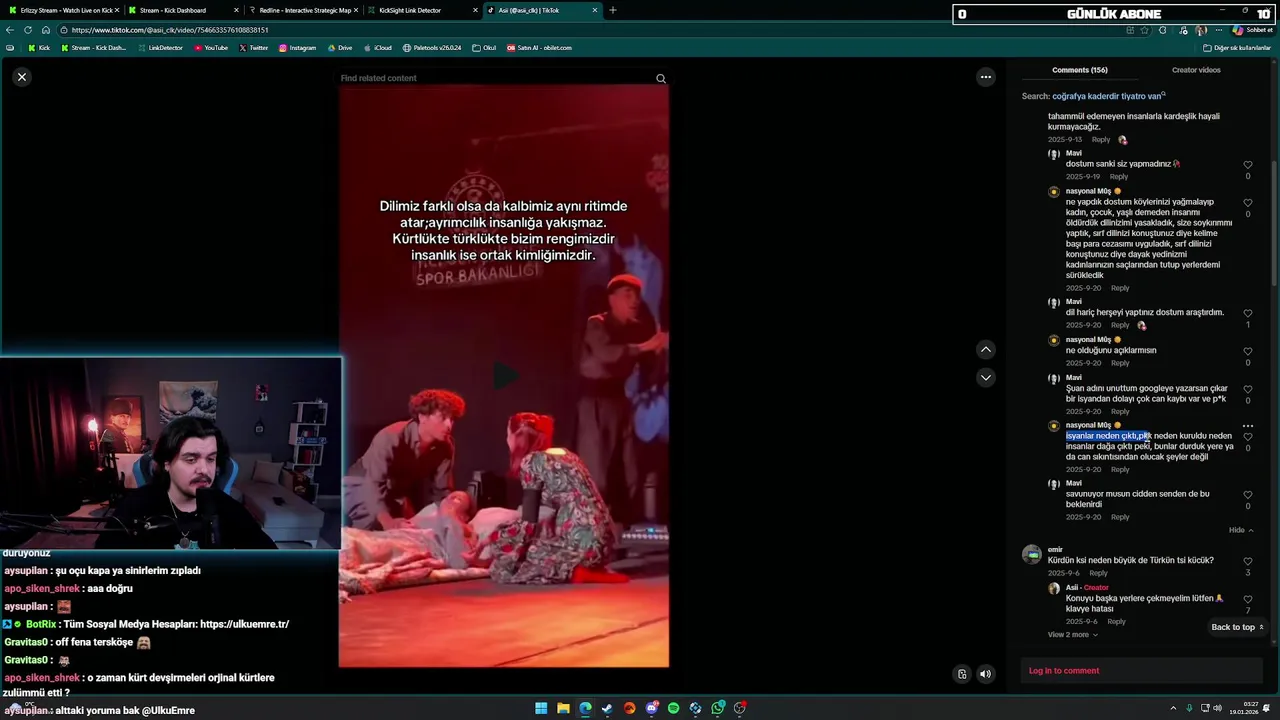1280x720 pixels.
Task: Like the comment starting 'Şuan adını unuttum'
Action: pyautogui.click(x=1248, y=389)
